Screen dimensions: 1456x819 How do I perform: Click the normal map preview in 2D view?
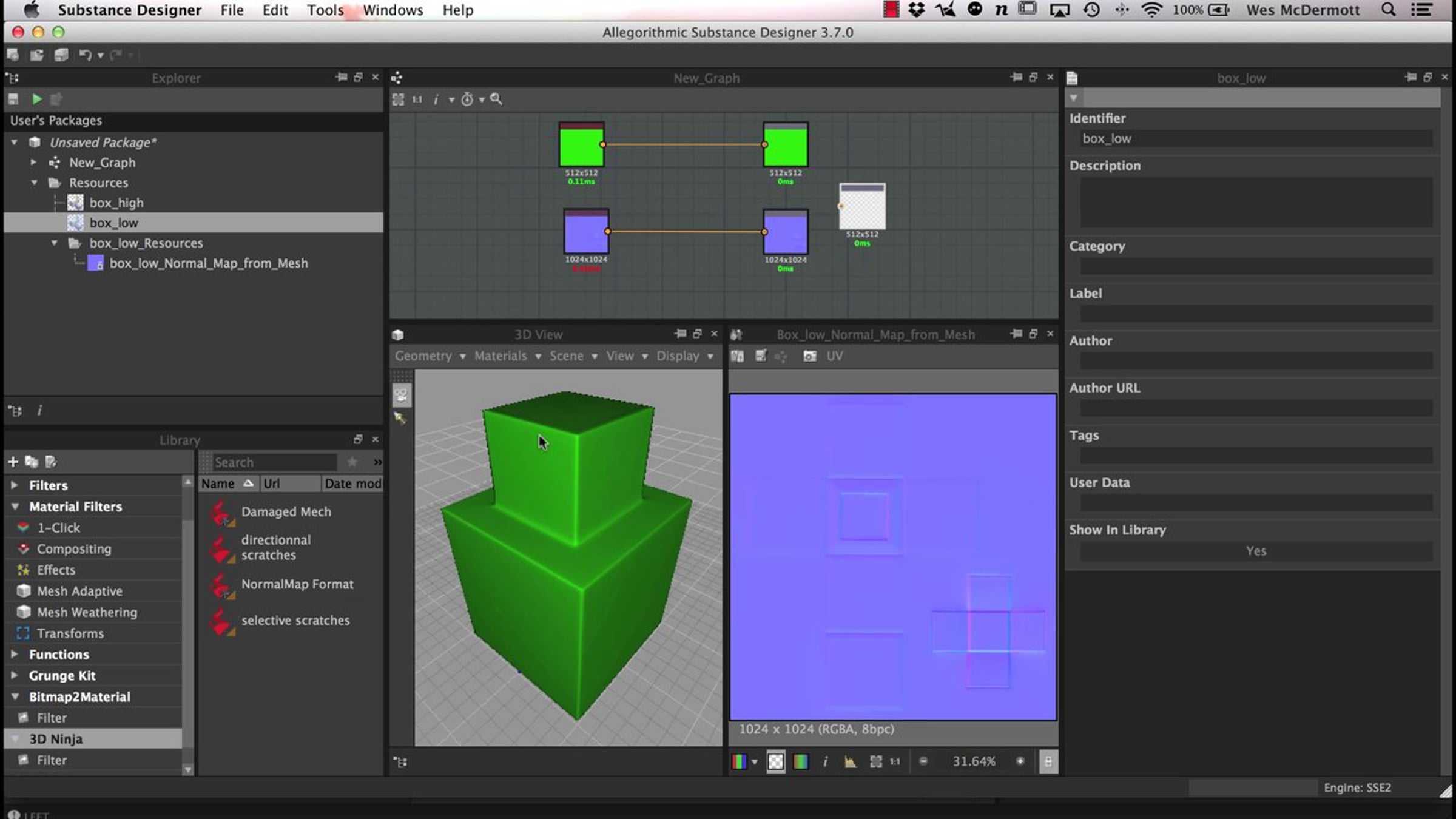point(892,557)
